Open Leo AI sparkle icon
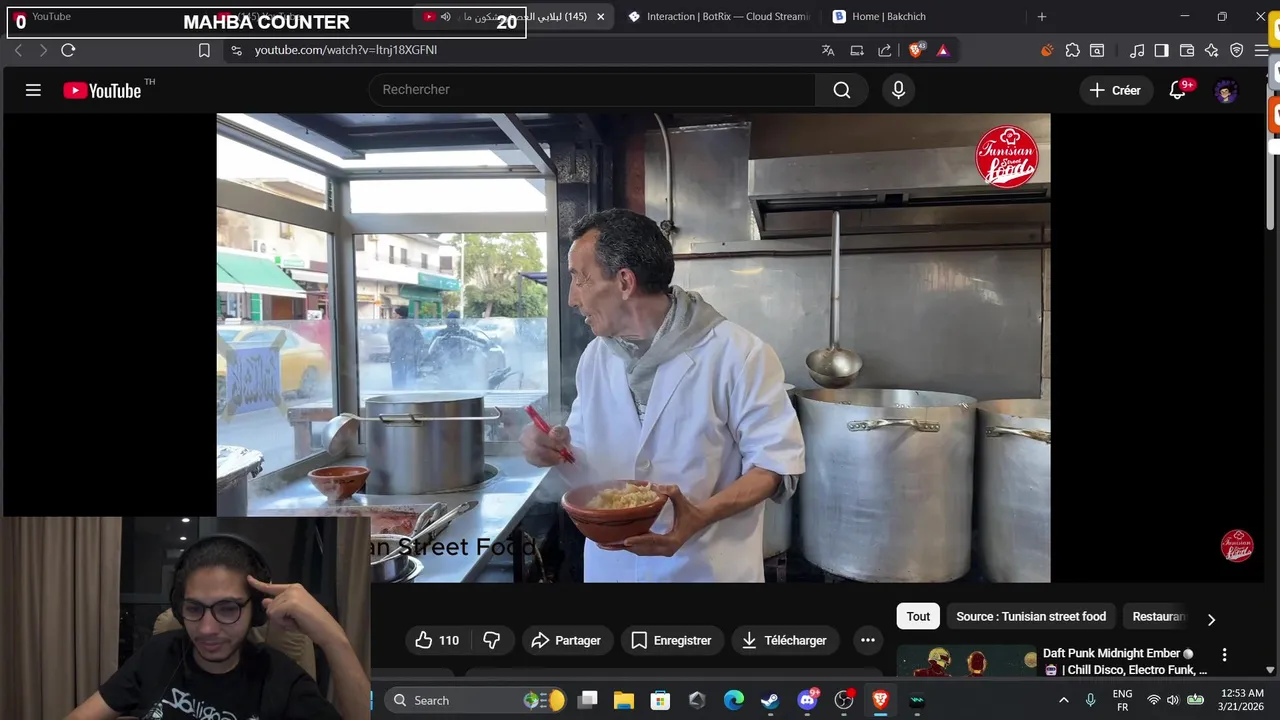 1212,50
